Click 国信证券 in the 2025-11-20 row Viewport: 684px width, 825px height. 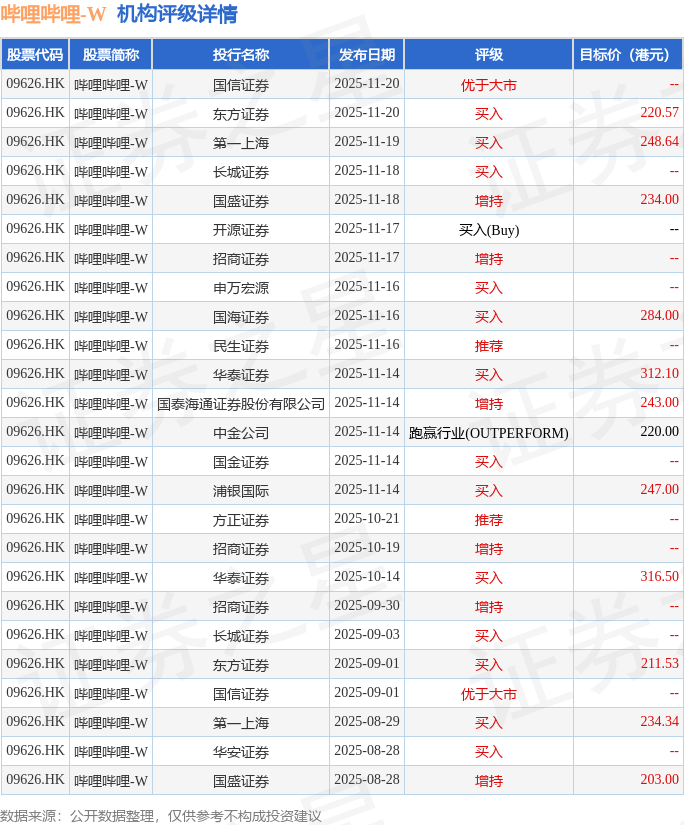point(241,85)
